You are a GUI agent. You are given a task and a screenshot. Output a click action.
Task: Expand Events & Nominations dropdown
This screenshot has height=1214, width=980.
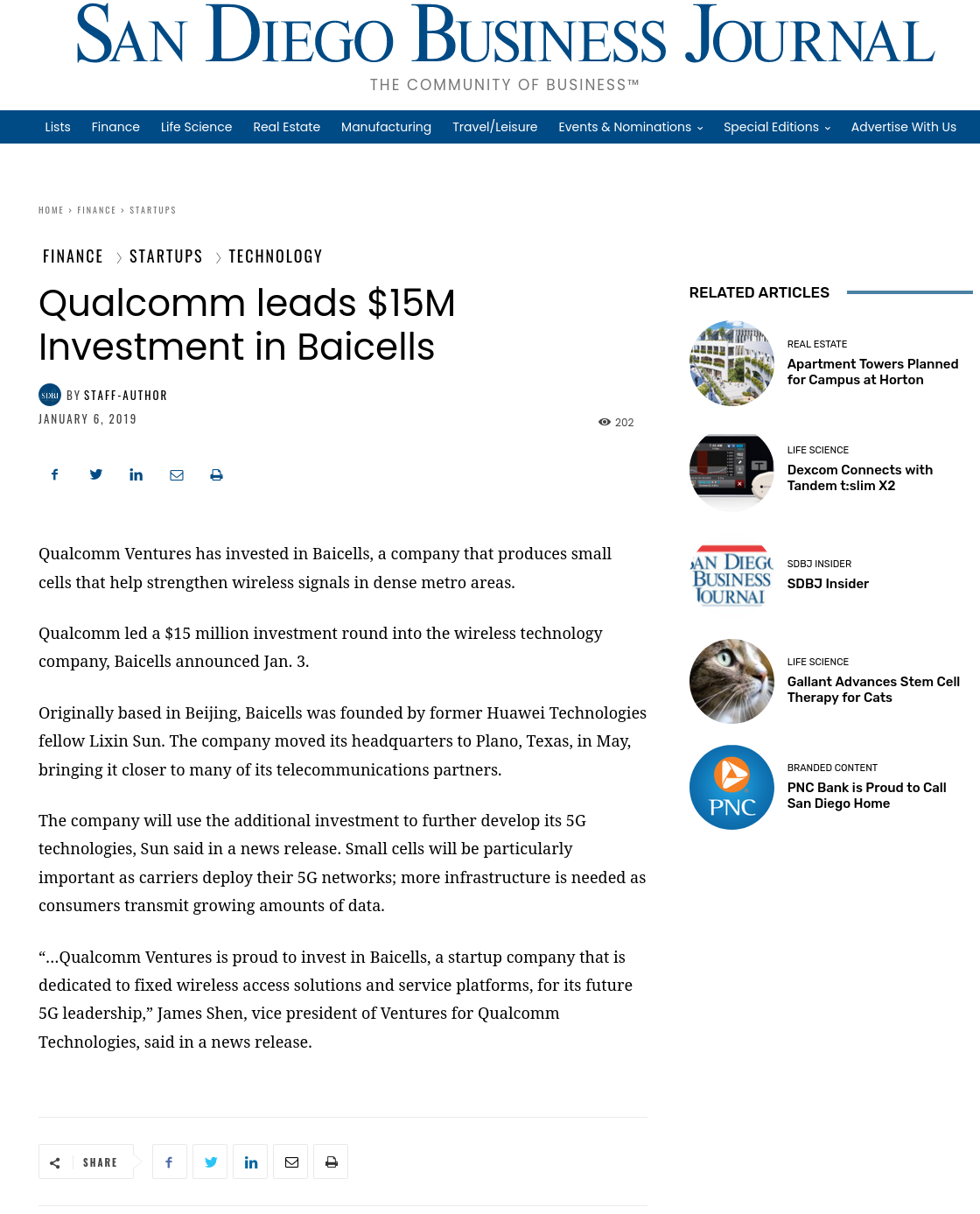[x=630, y=127]
